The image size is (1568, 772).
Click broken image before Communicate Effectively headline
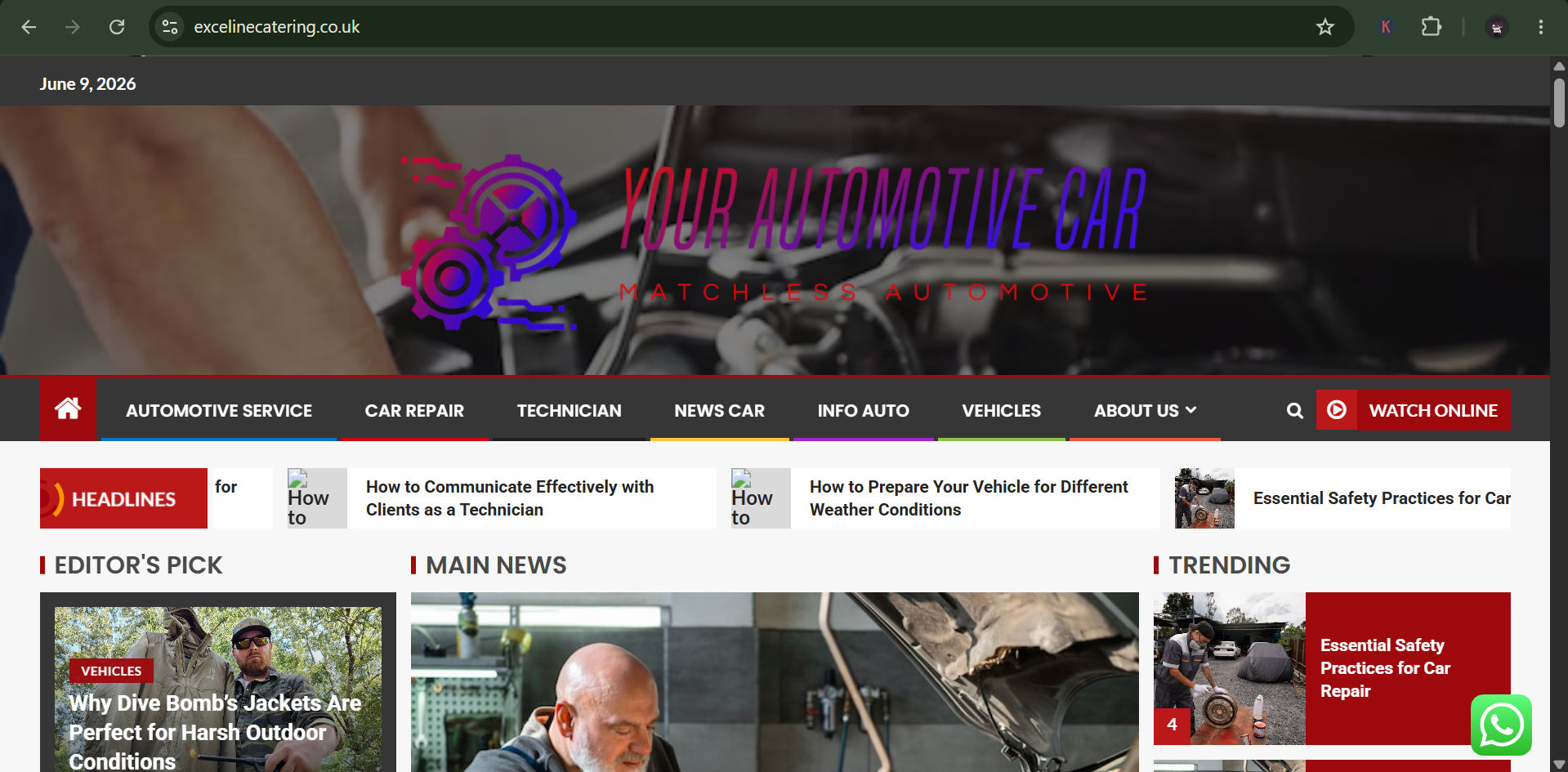coord(317,498)
